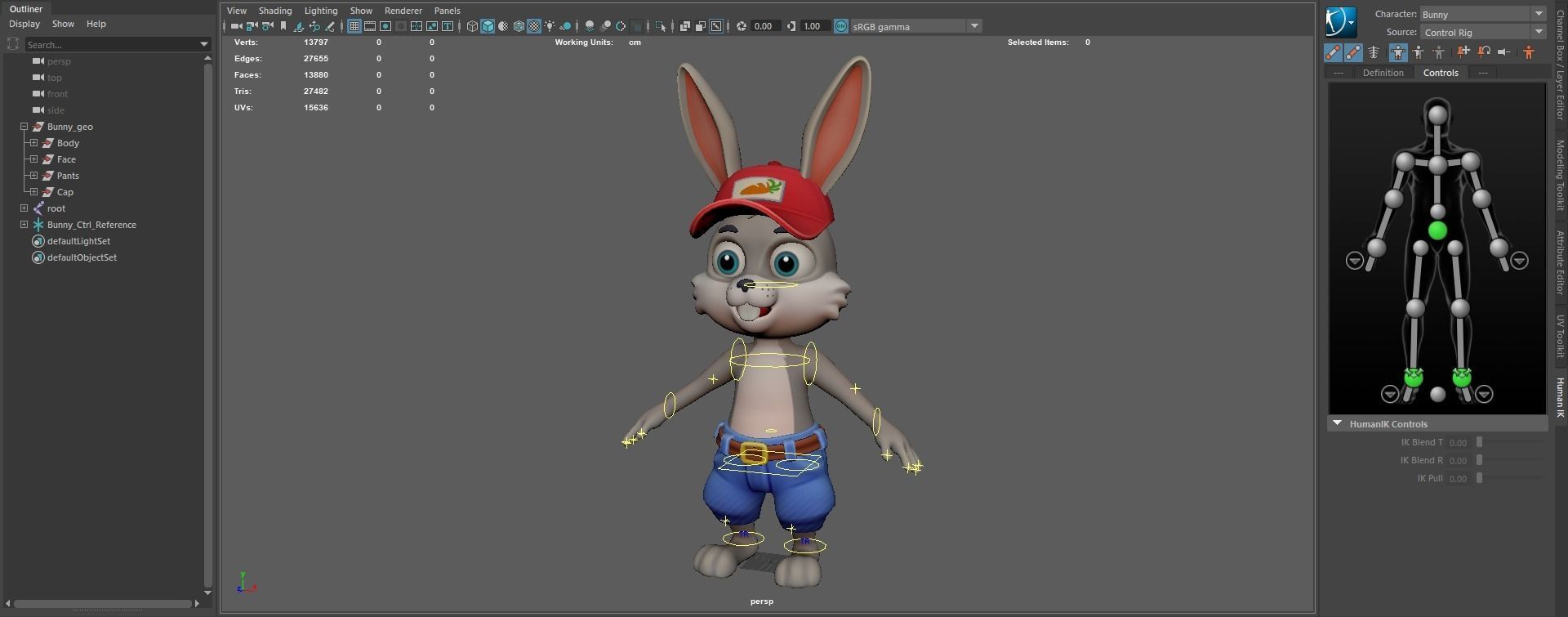Viewport: 1568px width, 617px height.
Task: Click the Shadows icon in viewport toolbar
Action: tap(565, 26)
